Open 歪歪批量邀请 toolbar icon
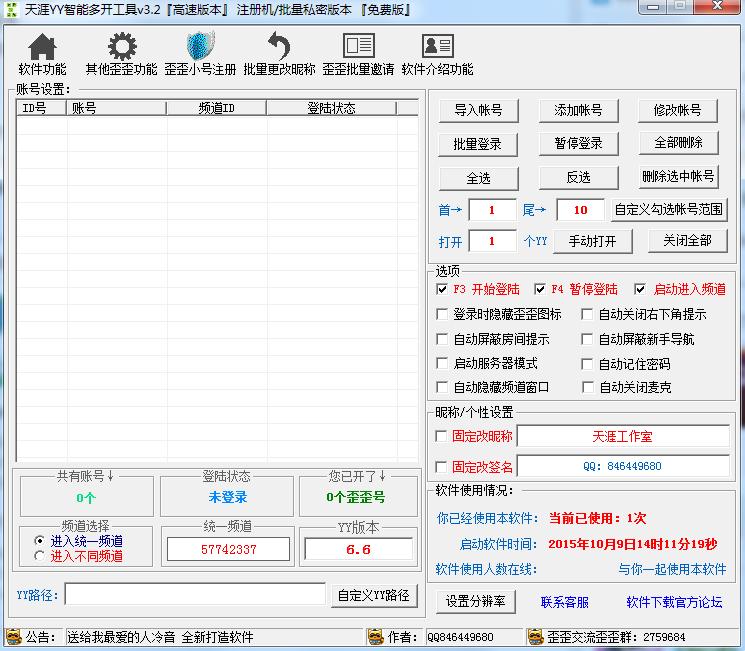Screen dimensions: 745x651 coord(358,46)
